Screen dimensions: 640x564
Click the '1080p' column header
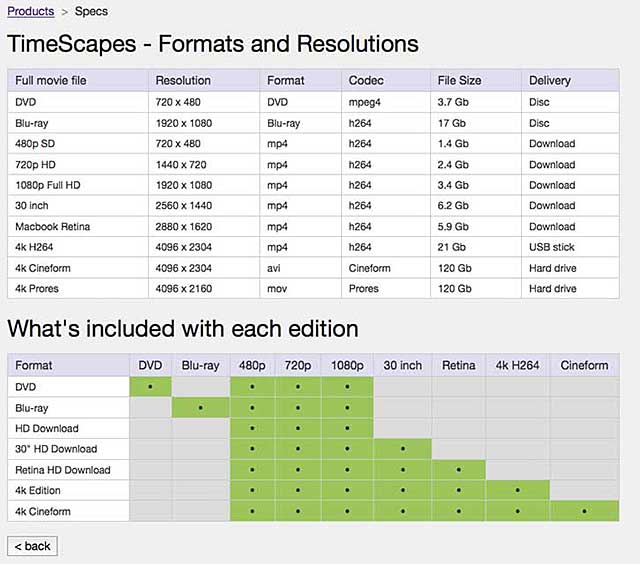pos(347,365)
